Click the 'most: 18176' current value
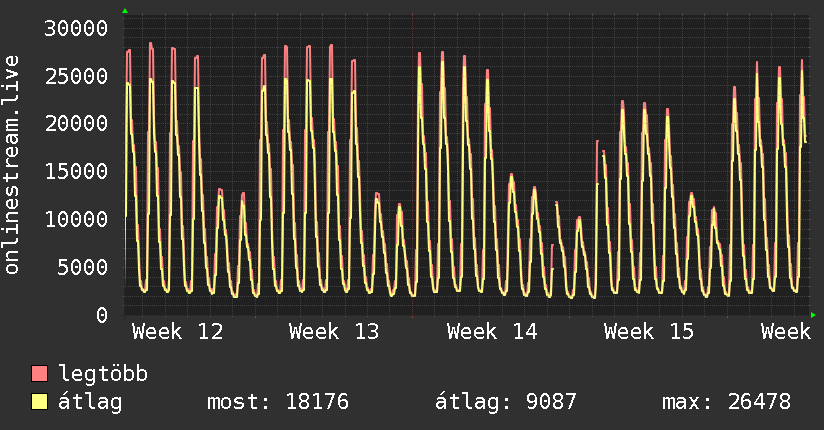The width and height of the screenshot is (824, 430). tap(277, 402)
